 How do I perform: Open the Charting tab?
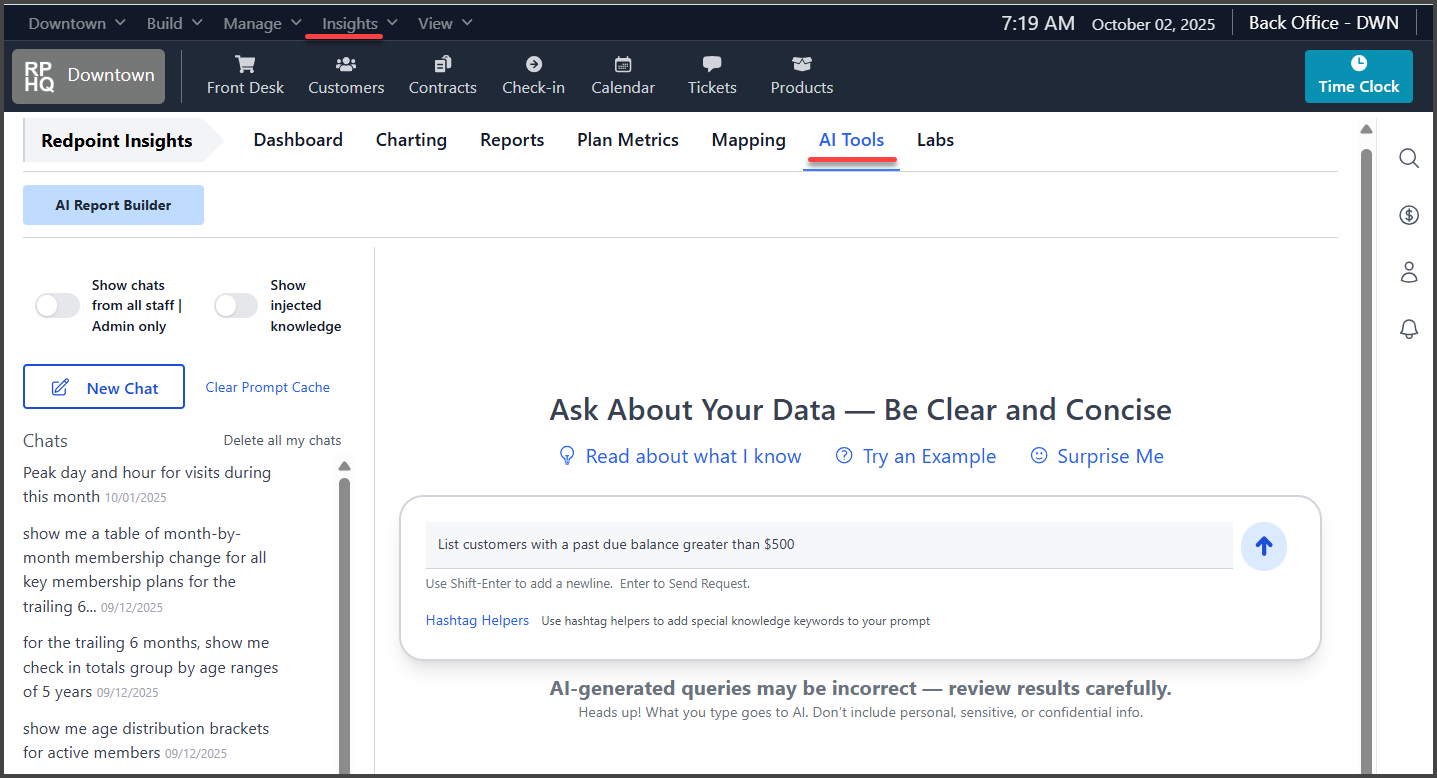(411, 139)
